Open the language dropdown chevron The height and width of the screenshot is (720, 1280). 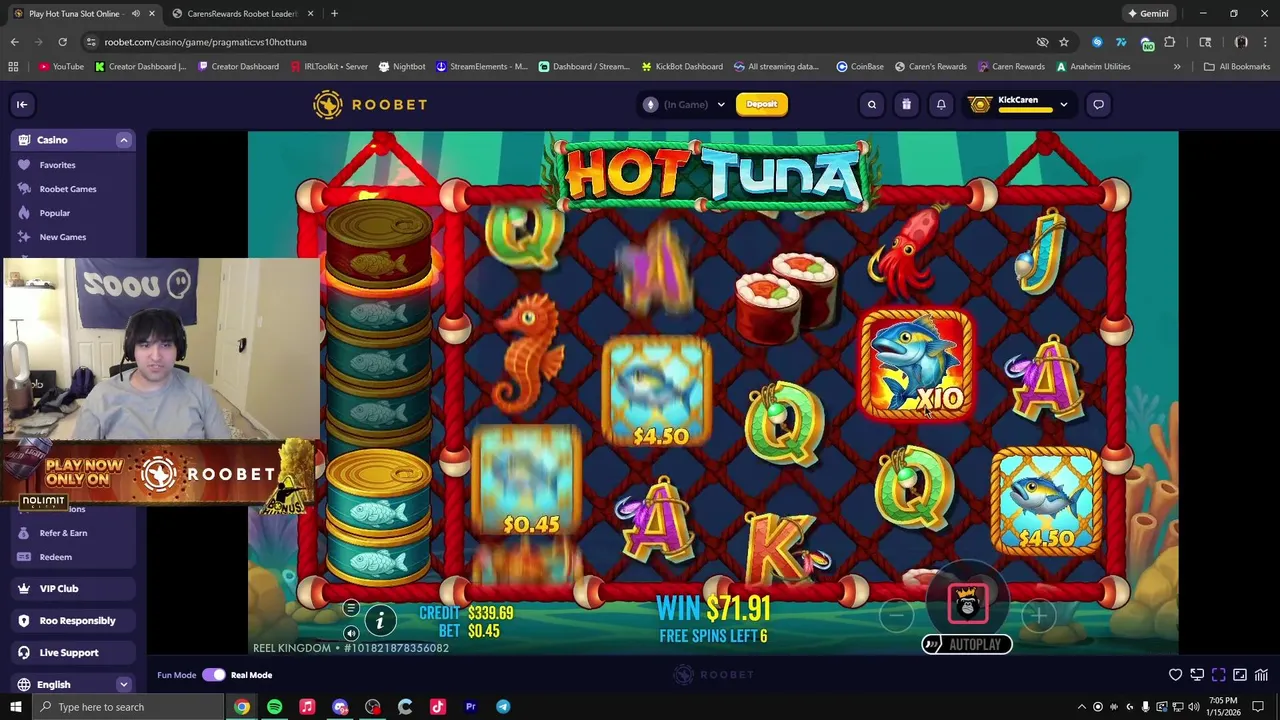(x=124, y=685)
